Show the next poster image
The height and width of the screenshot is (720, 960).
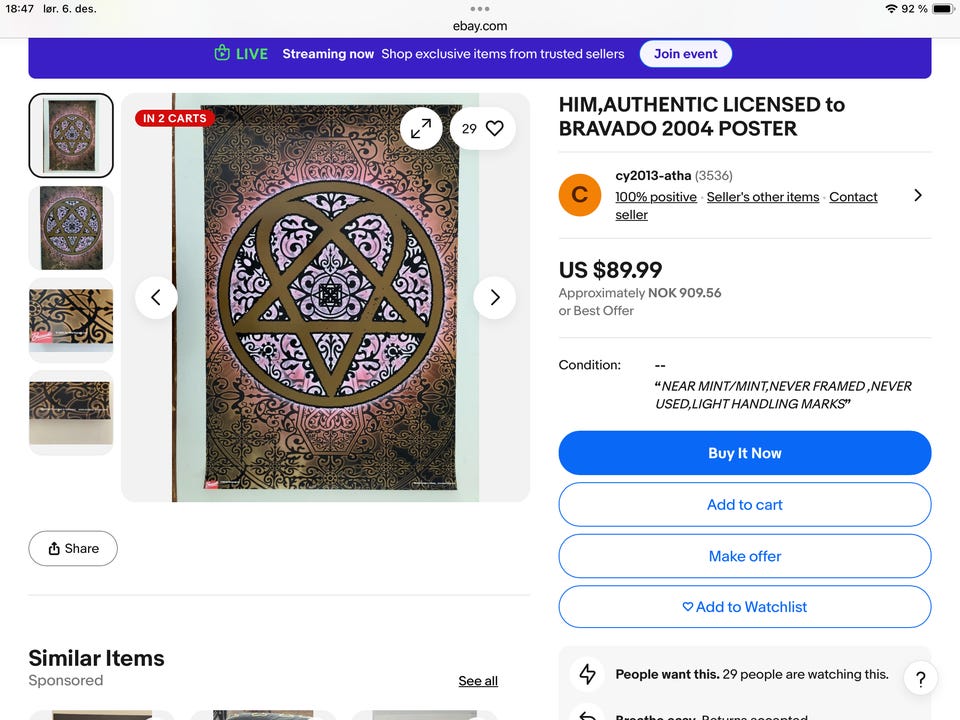click(494, 297)
